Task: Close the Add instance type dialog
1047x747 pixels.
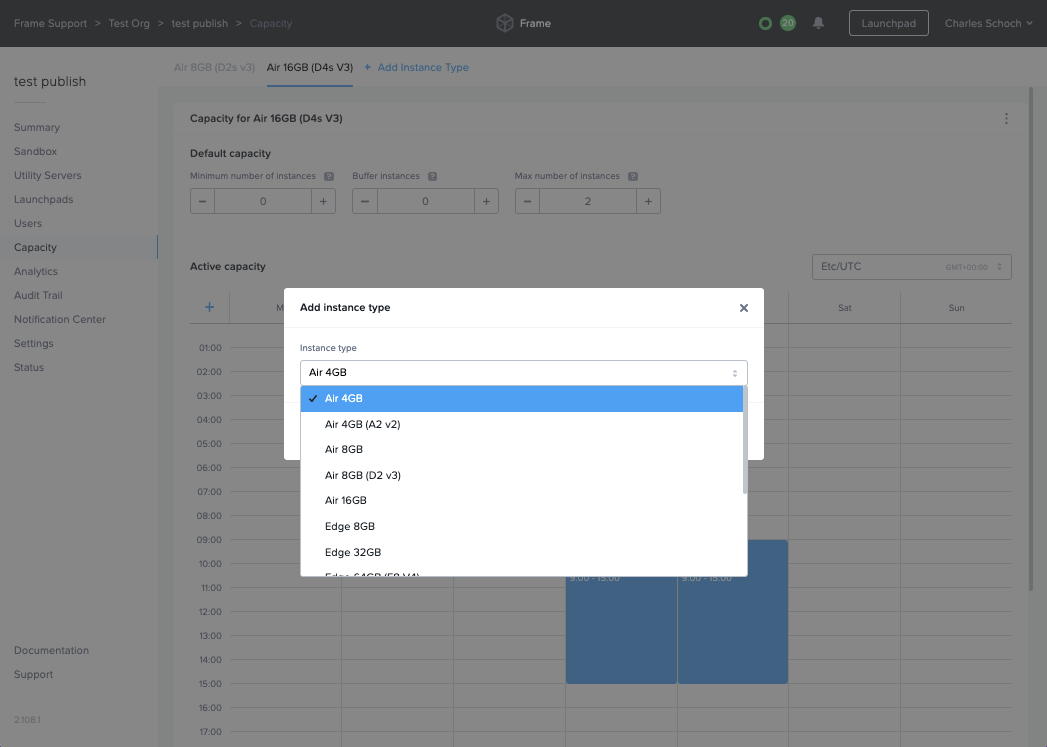Action: [x=743, y=308]
